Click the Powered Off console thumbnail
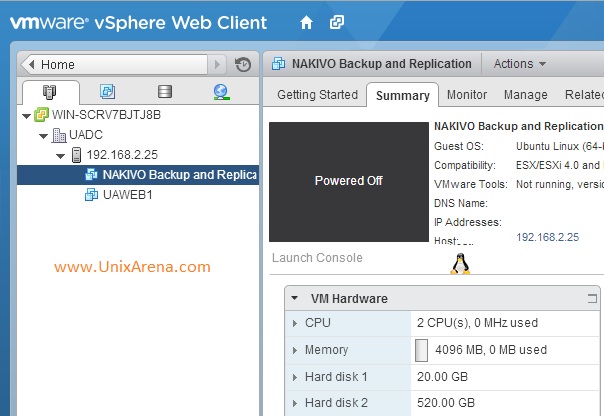The width and height of the screenshot is (604, 416). click(x=349, y=182)
